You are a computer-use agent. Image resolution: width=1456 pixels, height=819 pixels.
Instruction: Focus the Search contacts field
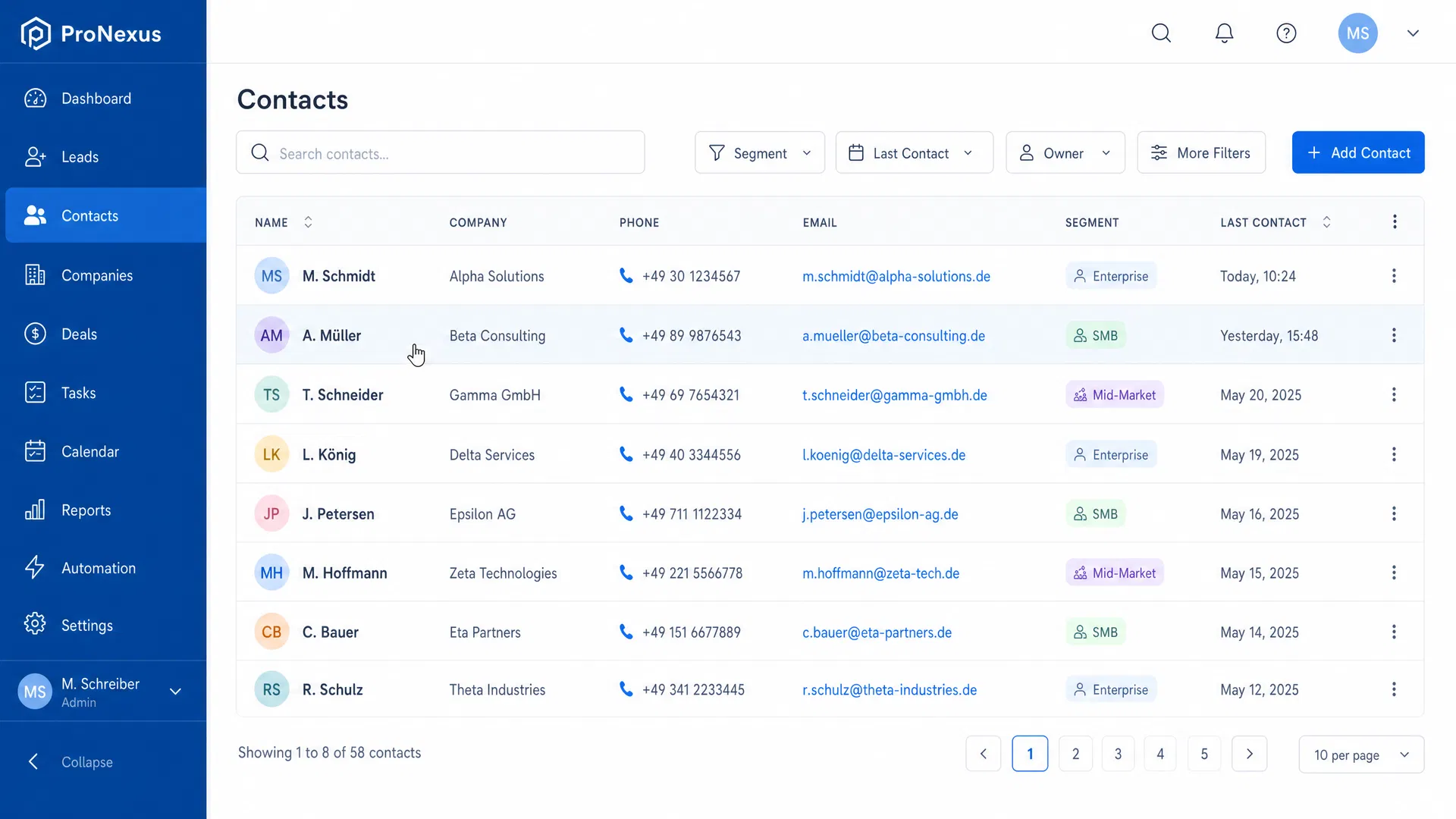[x=441, y=152]
